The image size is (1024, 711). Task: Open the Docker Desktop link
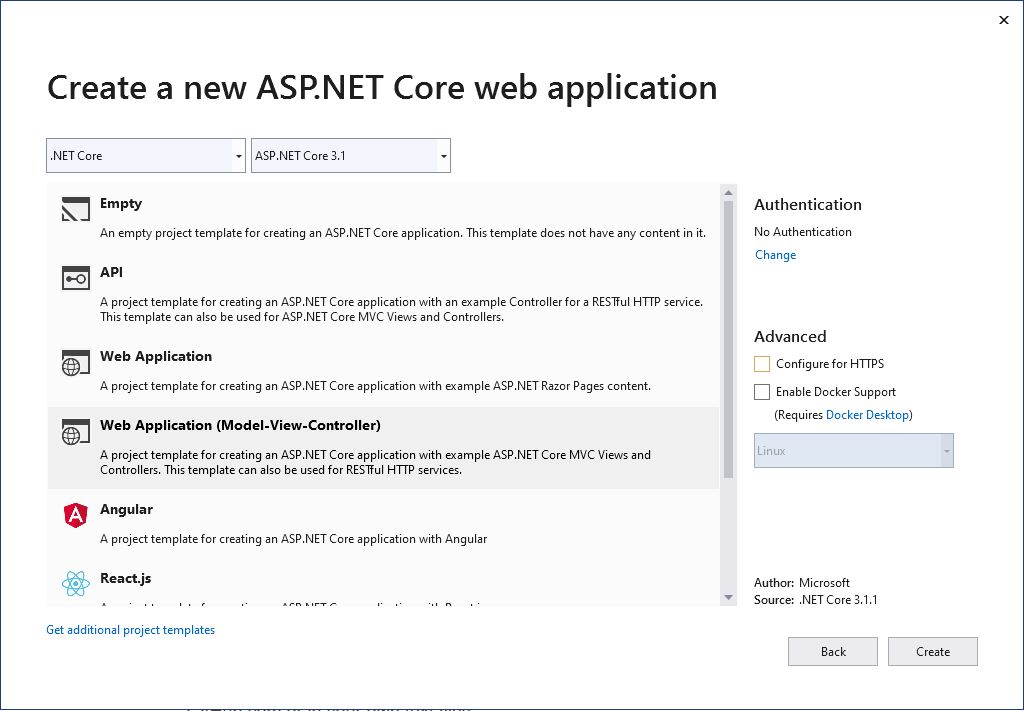point(867,415)
